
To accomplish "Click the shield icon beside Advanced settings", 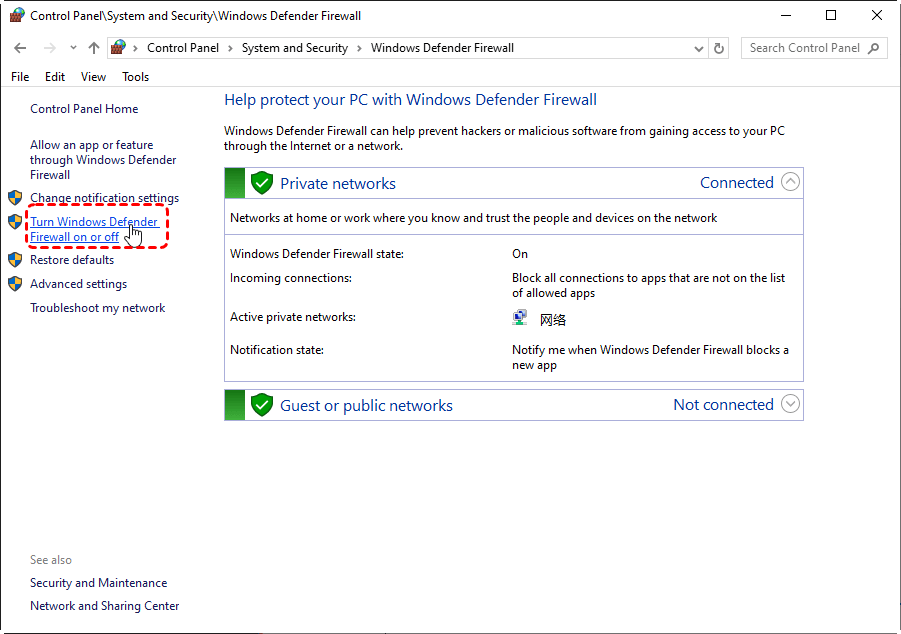I will (x=15, y=284).
